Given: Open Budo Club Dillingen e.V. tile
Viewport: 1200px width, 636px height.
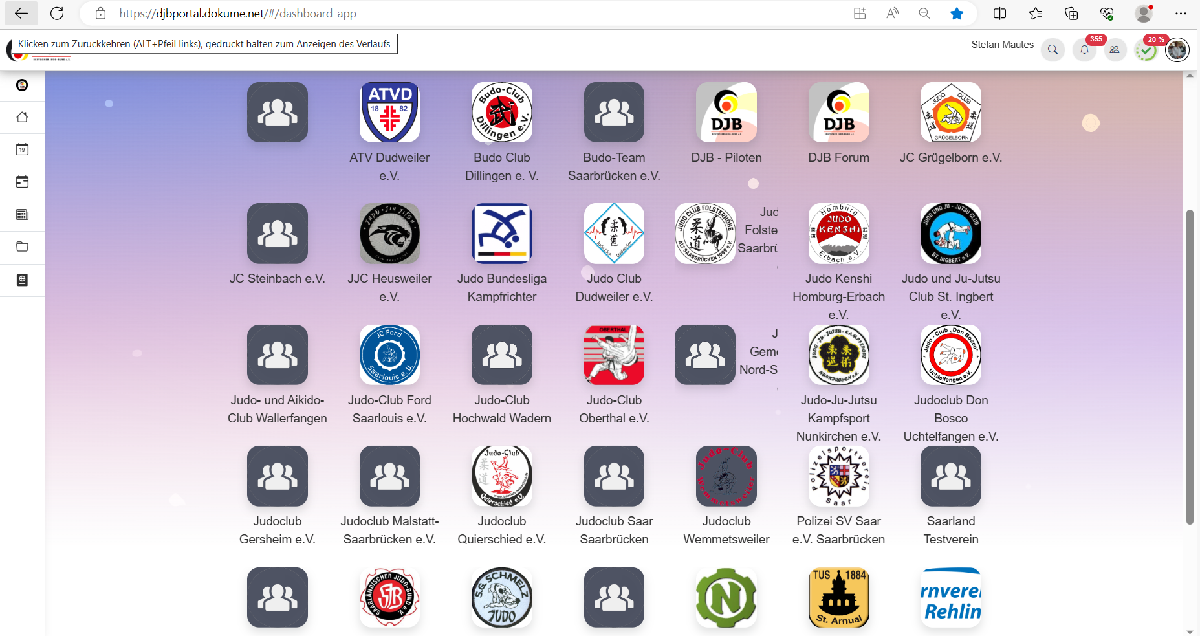Looking at the screenshot, I should tap(502, 112).
